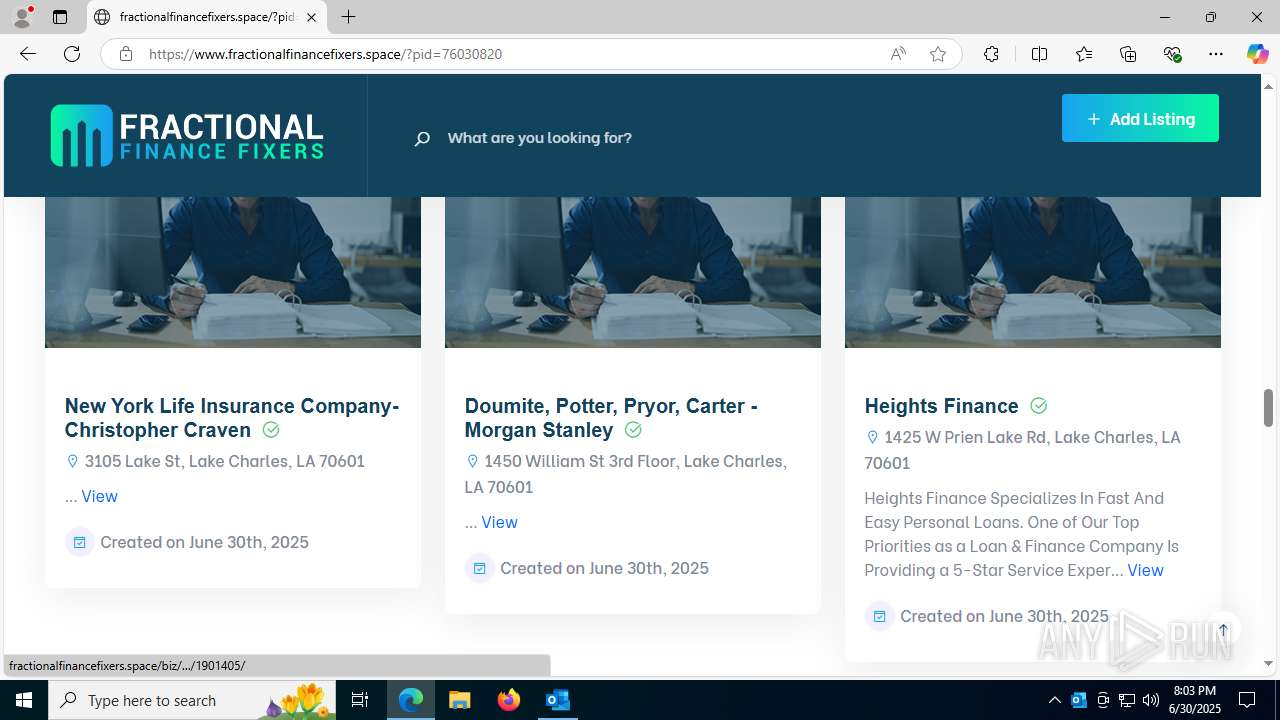Open notification center icon
Screen dimensions: 1280x720
1247,700
